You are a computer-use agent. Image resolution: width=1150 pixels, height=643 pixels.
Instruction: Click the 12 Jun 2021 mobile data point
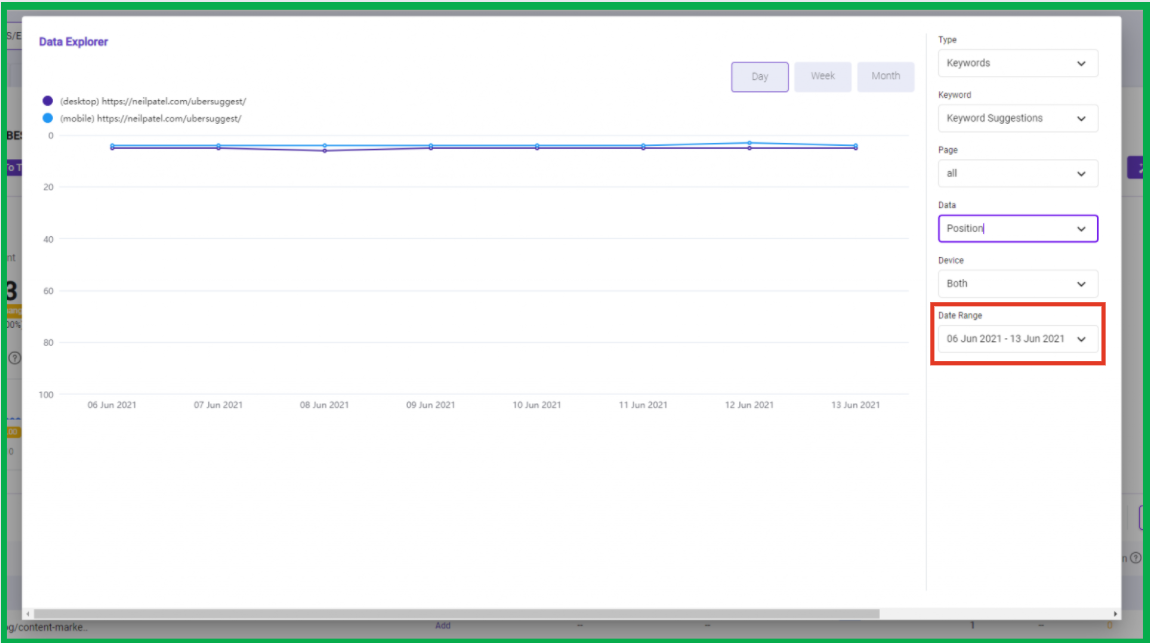(749, 143)
